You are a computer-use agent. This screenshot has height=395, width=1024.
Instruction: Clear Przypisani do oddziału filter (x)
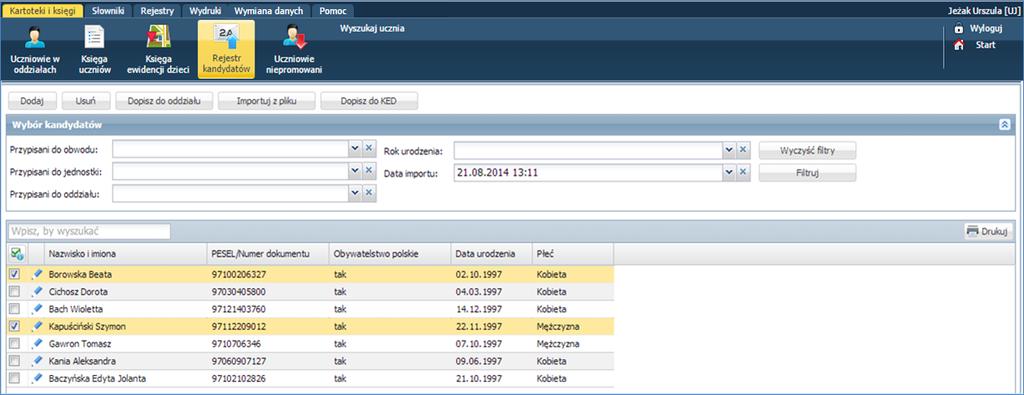coord(369,193)
